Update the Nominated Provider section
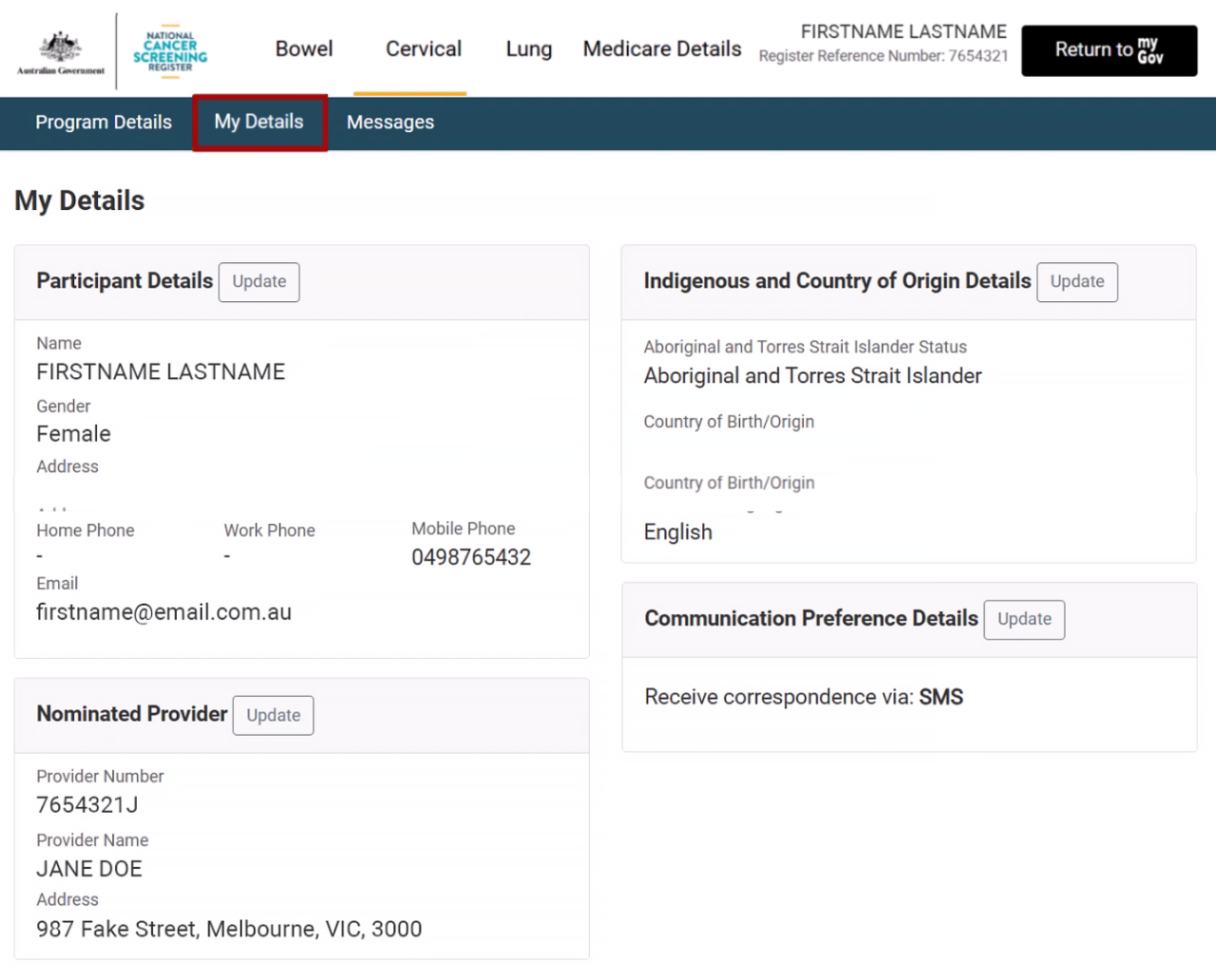 click(x=274, y=715)
